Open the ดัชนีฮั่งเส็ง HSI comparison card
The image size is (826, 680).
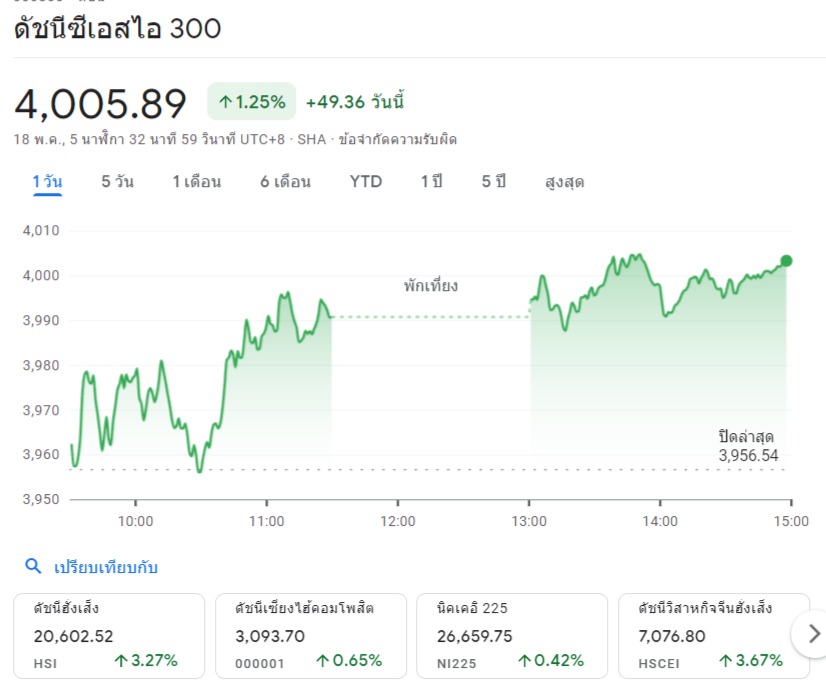tap(108, 634)
